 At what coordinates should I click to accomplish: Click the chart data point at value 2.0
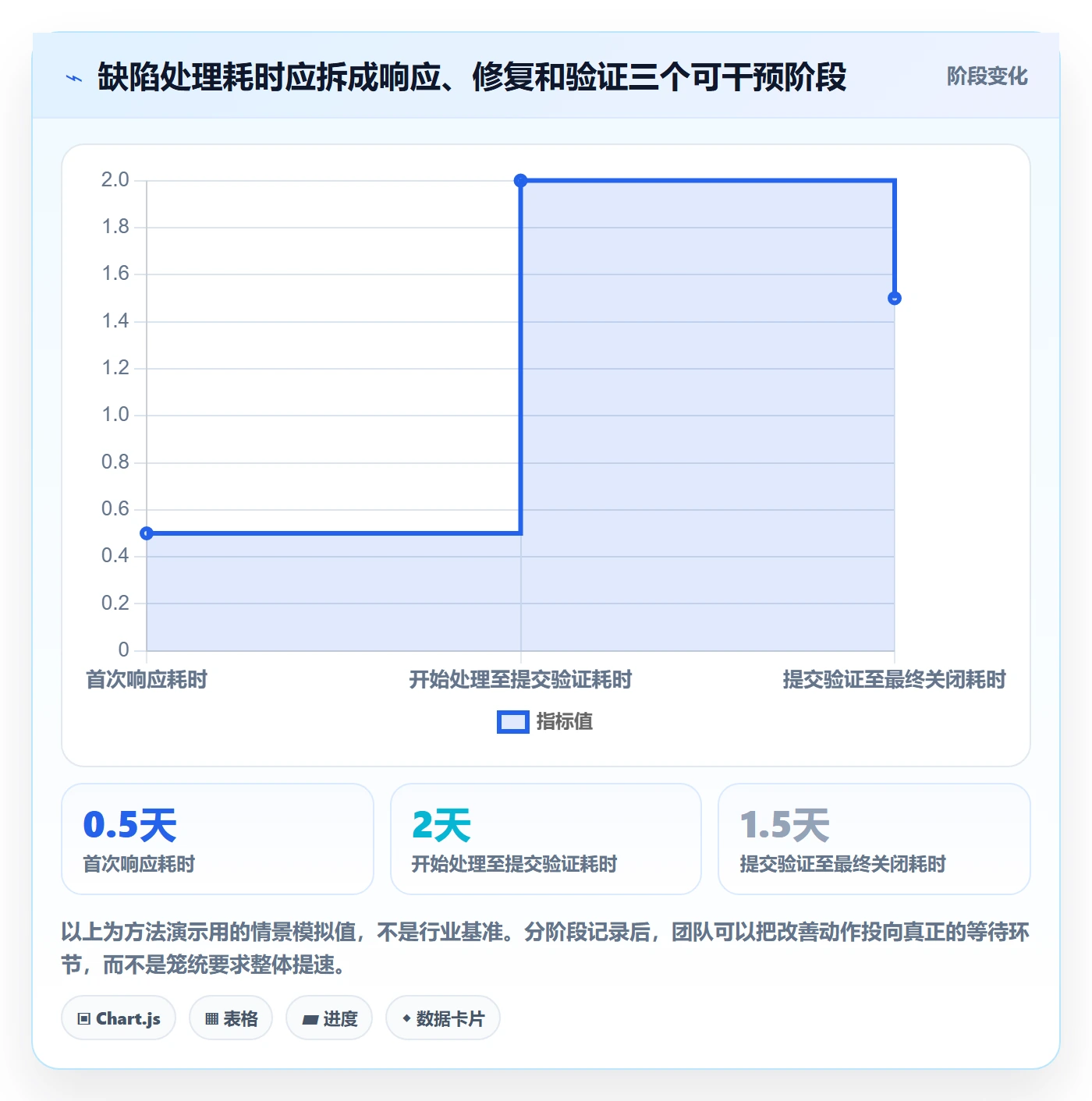pos(521,181)
